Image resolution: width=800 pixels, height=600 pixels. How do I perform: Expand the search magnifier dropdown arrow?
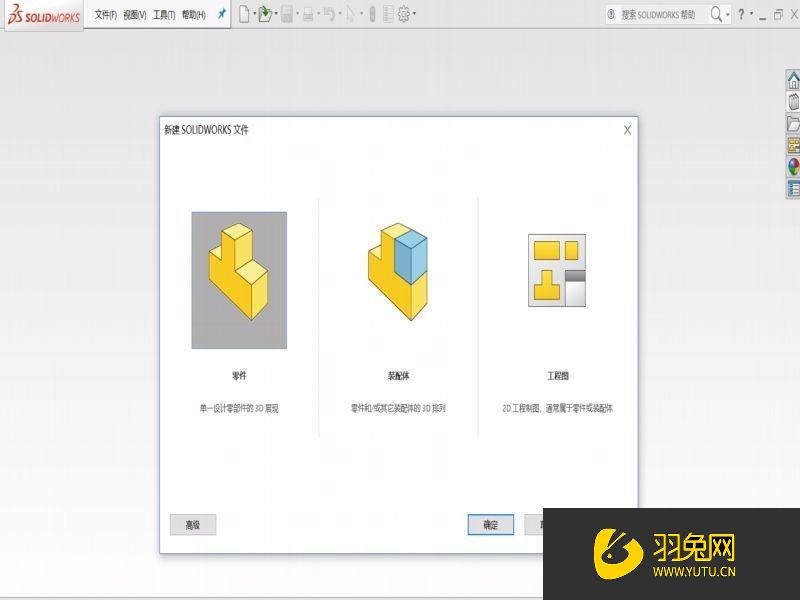coord(728,15)
